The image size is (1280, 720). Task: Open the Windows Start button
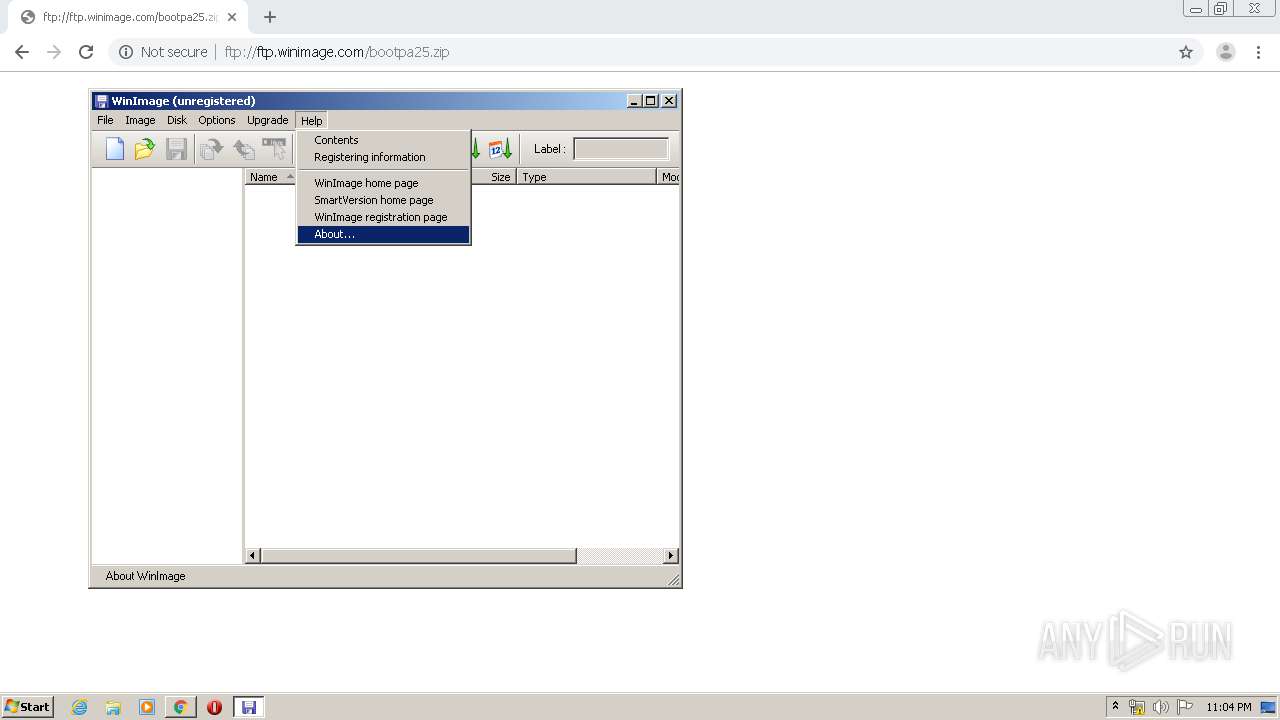27,707
